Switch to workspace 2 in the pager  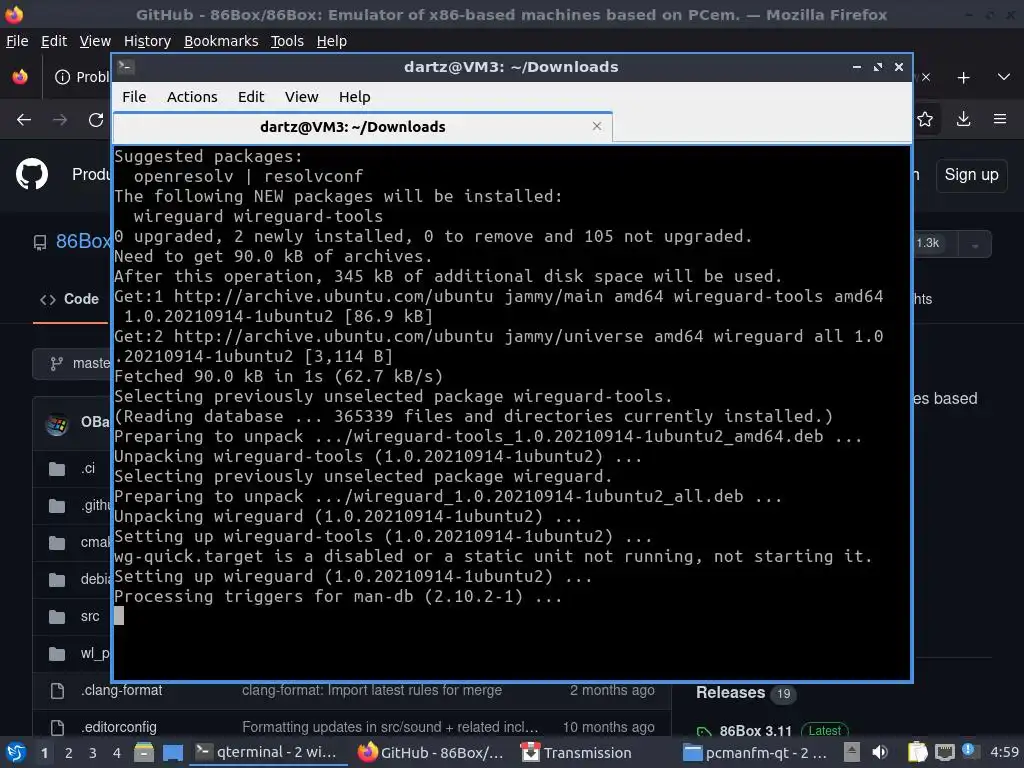(68, 753)
